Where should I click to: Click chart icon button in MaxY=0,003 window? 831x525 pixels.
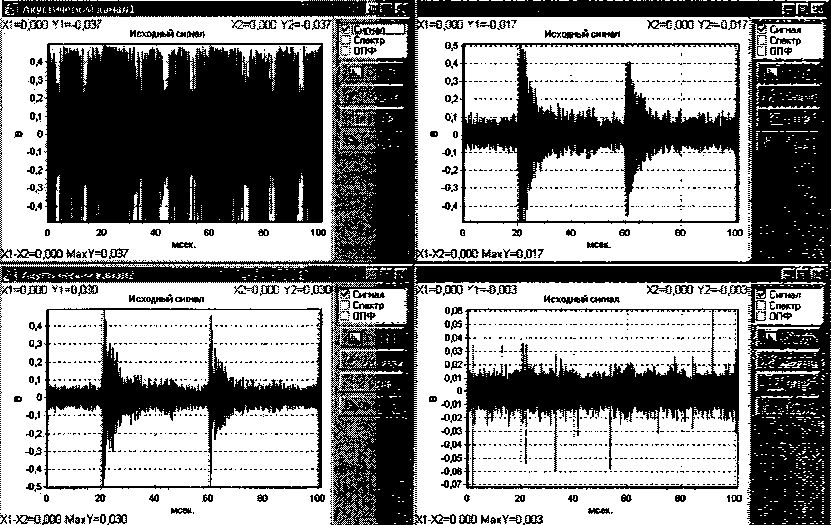[769, 337]
